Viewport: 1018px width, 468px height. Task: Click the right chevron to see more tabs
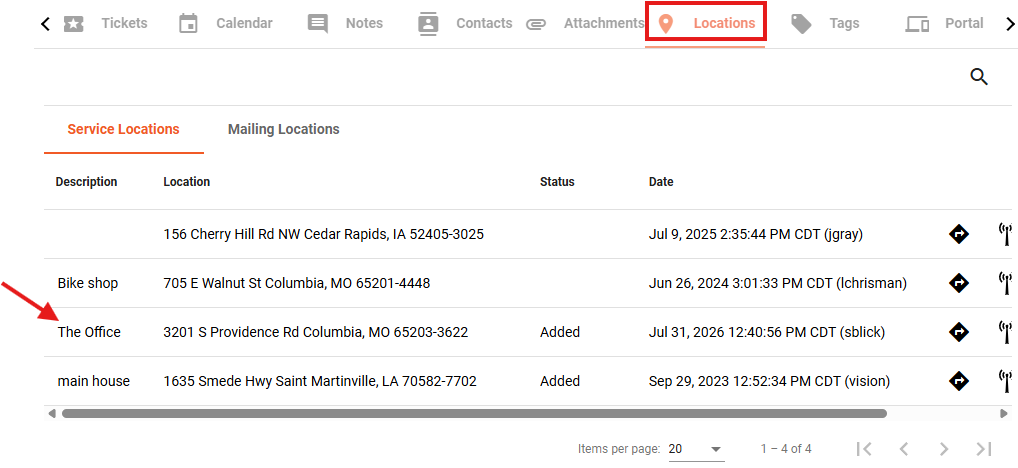click(x=1010, y=24)
